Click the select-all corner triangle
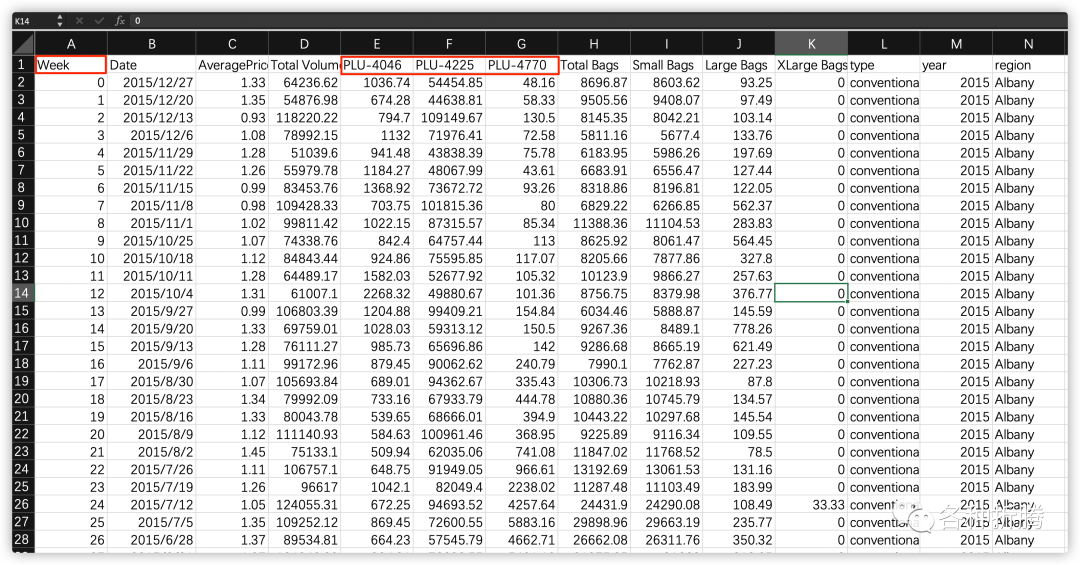 click(x=23, y=43)
